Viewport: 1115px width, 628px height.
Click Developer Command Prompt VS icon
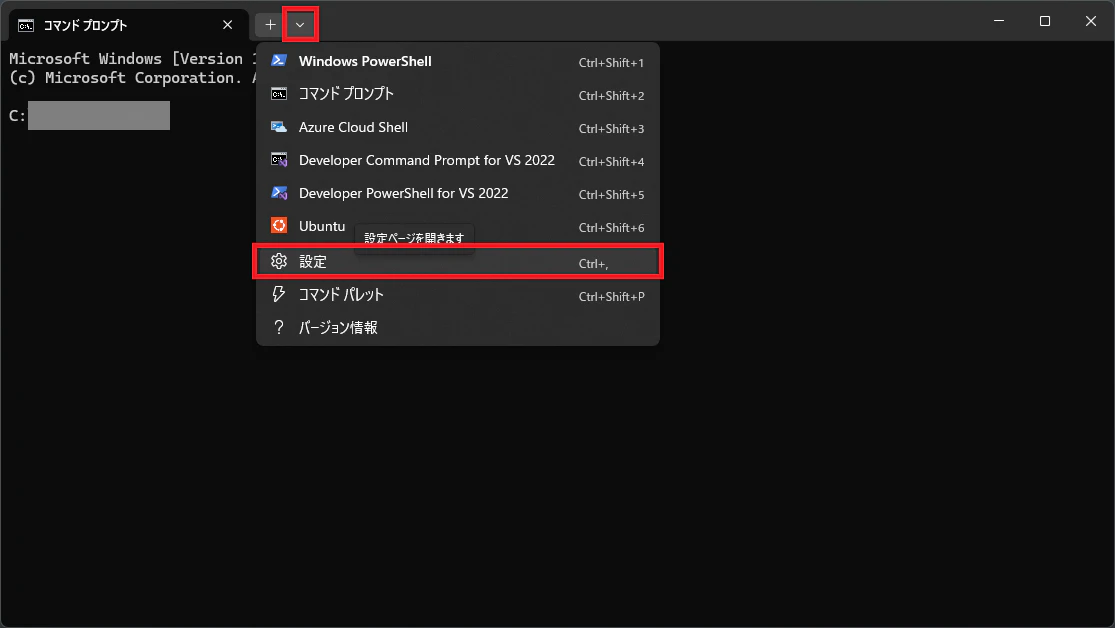279,160
